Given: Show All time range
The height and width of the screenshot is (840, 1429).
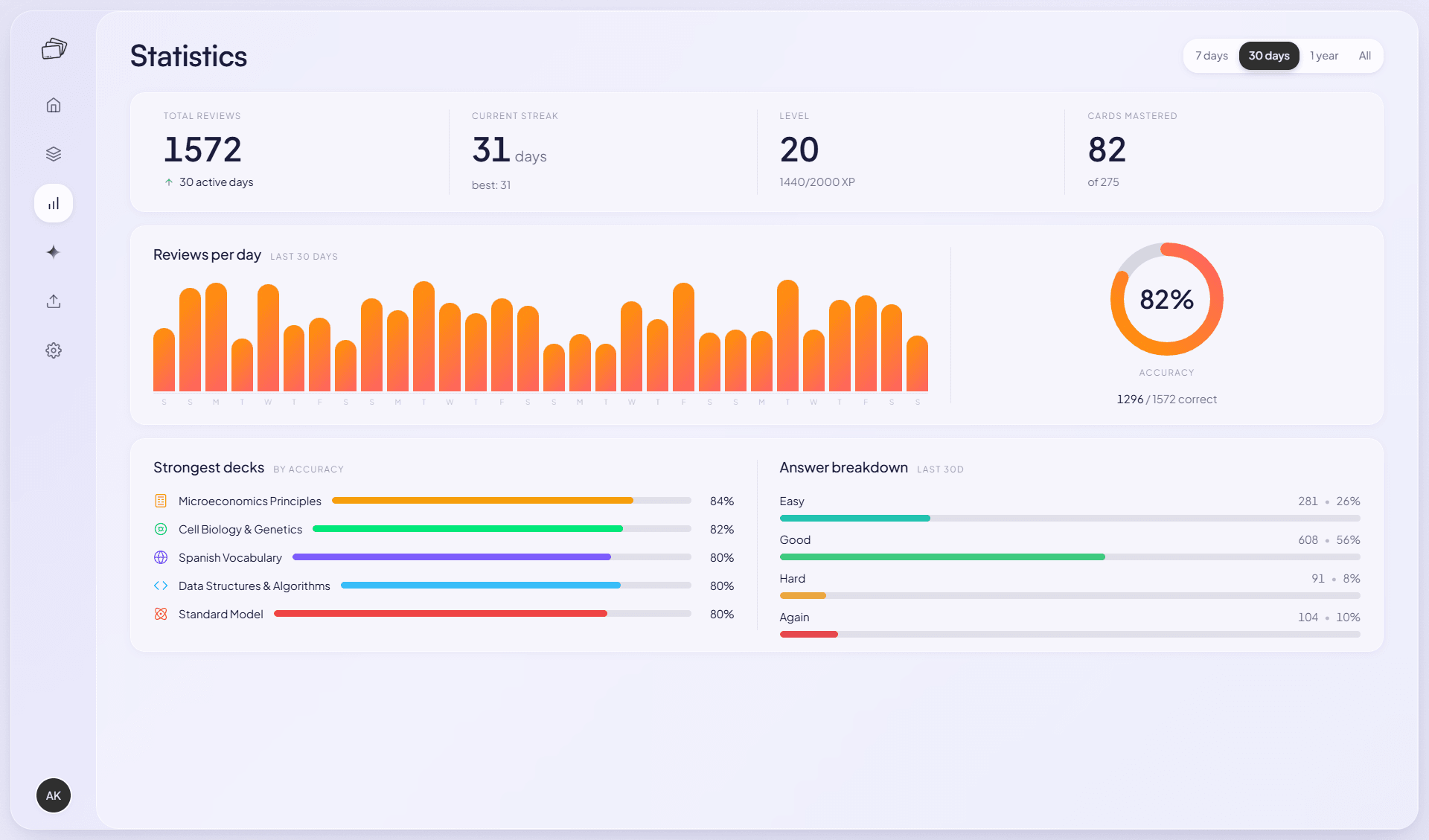Looking at the screenshot, I should pos(1364,56).
